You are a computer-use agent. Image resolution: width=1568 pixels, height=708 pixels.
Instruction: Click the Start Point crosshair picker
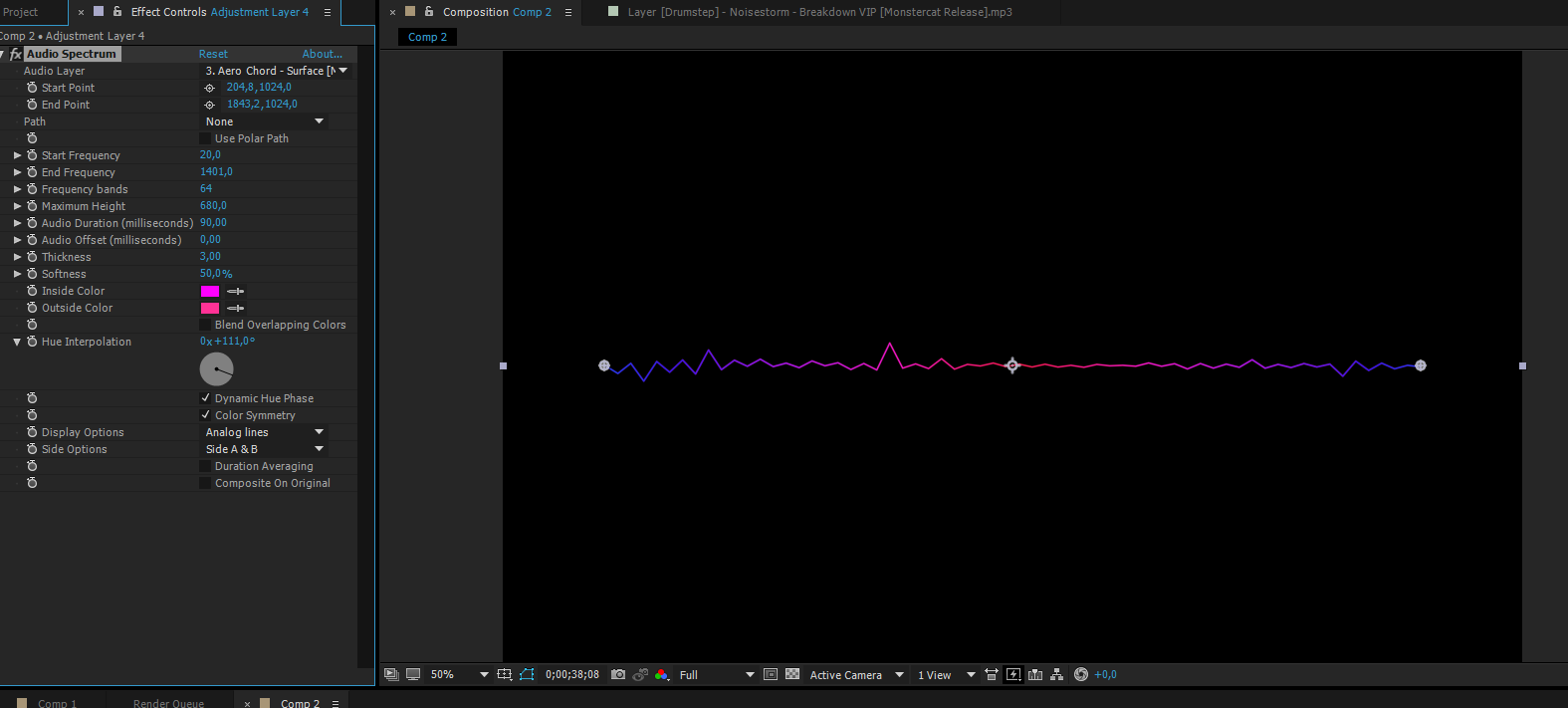(x=209, y=88)
